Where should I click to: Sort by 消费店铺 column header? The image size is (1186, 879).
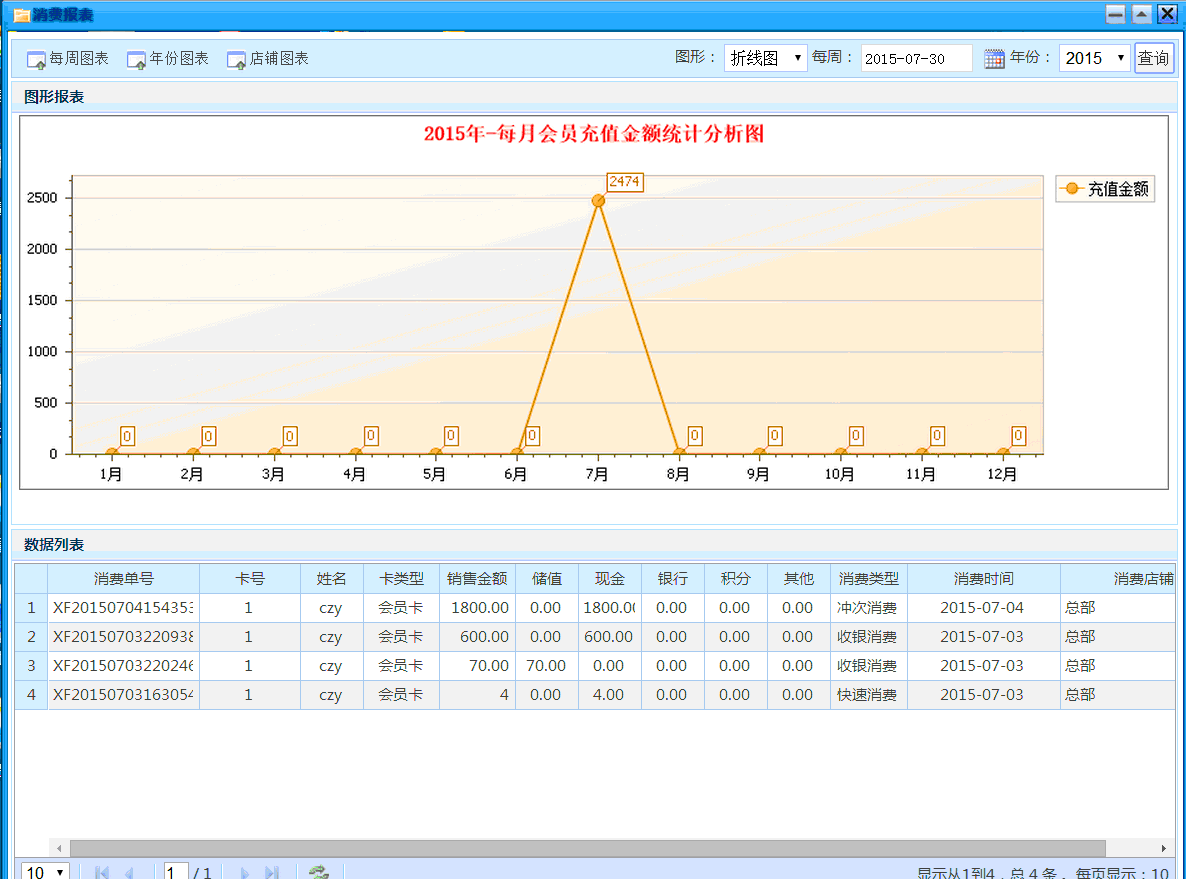(1118, 579)
